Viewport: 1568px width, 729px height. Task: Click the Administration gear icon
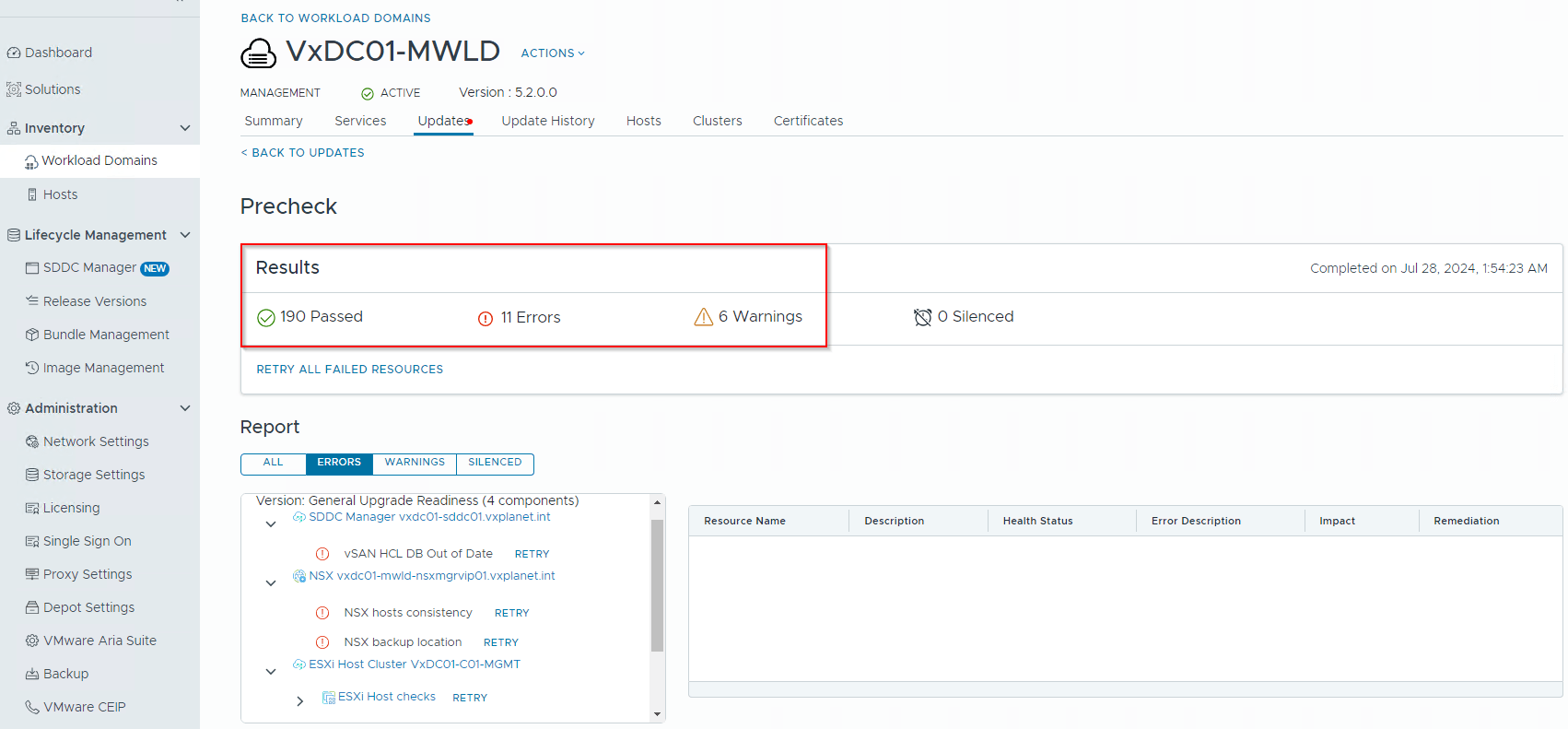tap(14, 408)
